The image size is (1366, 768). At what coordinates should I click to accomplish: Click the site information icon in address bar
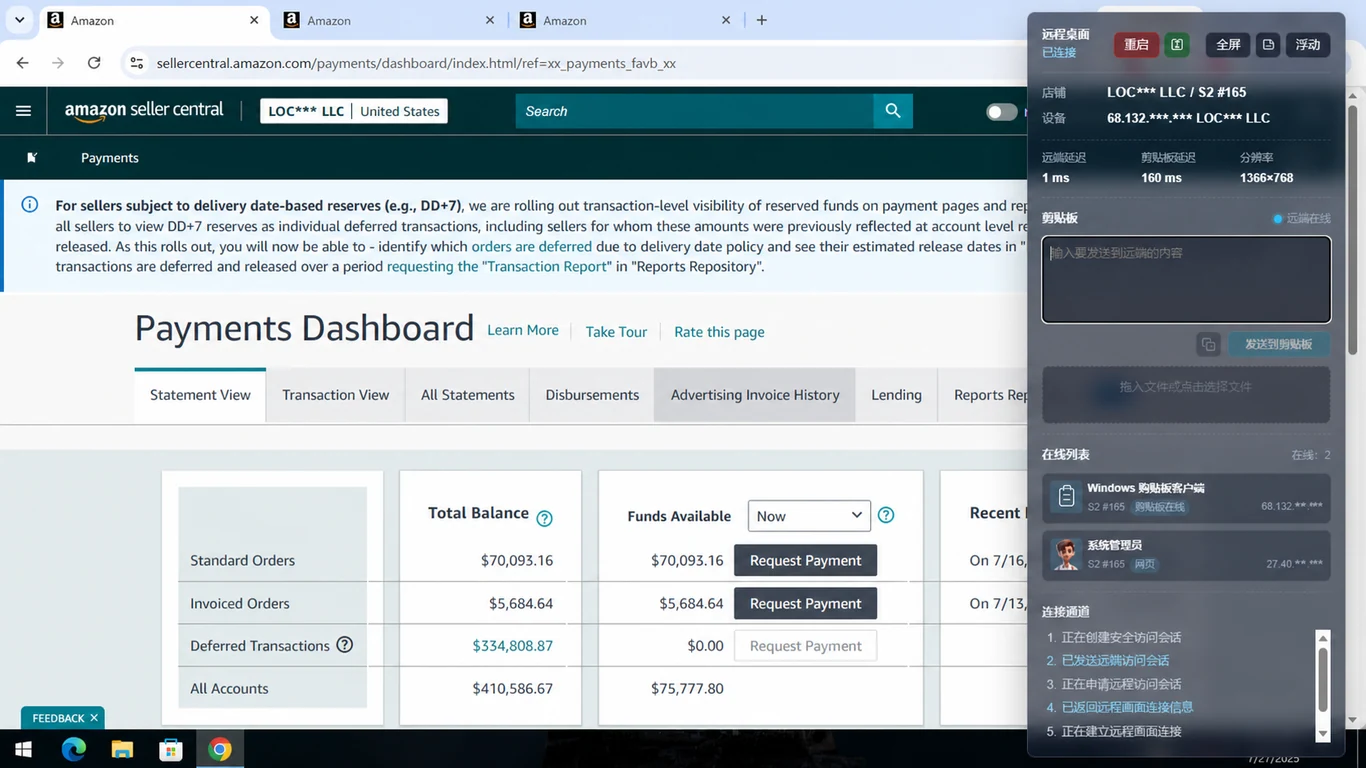137,63
